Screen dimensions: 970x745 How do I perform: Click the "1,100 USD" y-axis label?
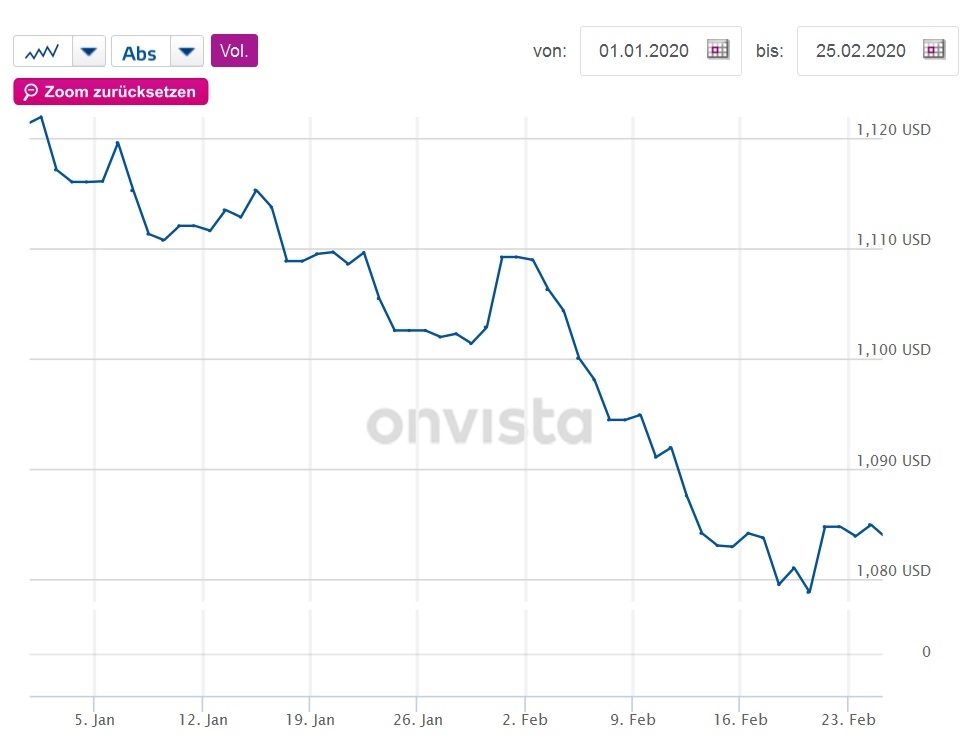tap(894, 350)
